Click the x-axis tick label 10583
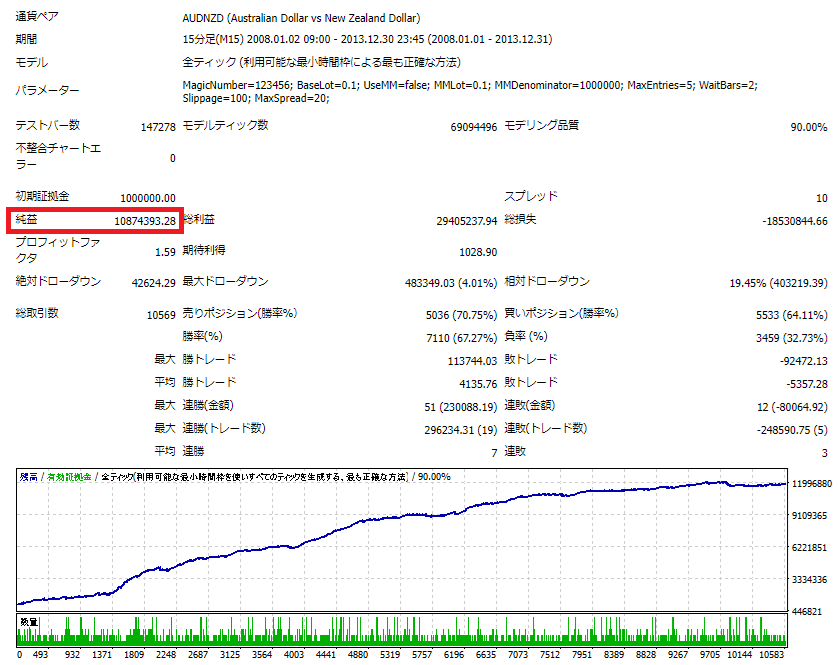The height and width of the screenshot is (665, 839). [771, 655]
